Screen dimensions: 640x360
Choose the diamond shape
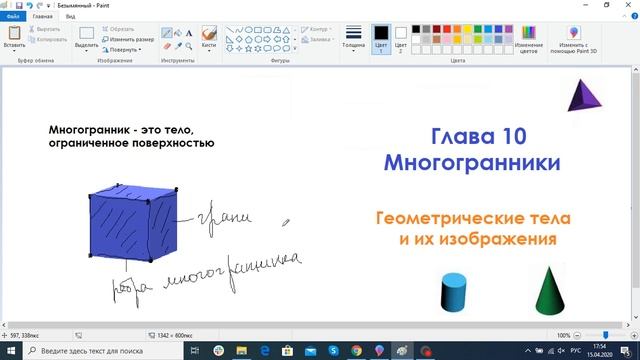pyautogui.click(x=239, y=39)
